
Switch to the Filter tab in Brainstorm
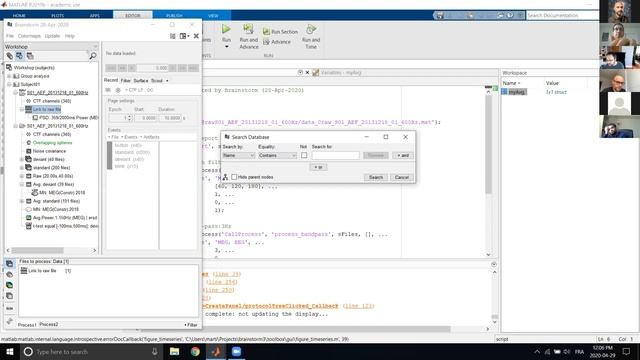point(125,80)
